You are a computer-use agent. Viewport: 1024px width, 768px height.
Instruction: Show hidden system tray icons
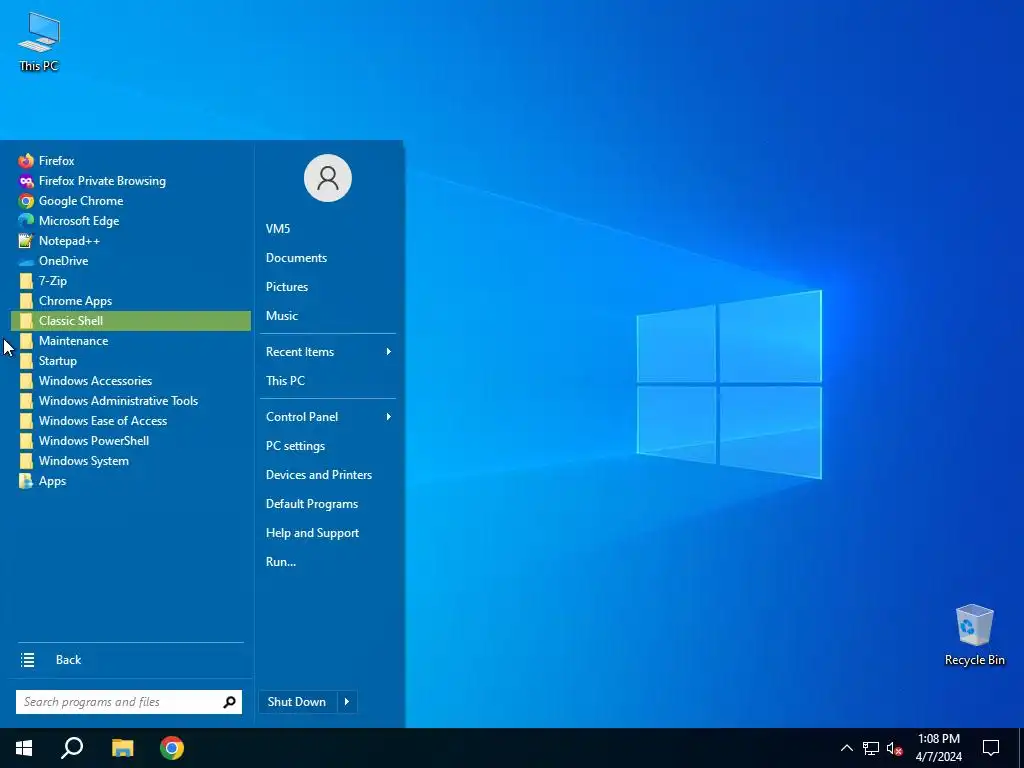(x=846, y=748)
